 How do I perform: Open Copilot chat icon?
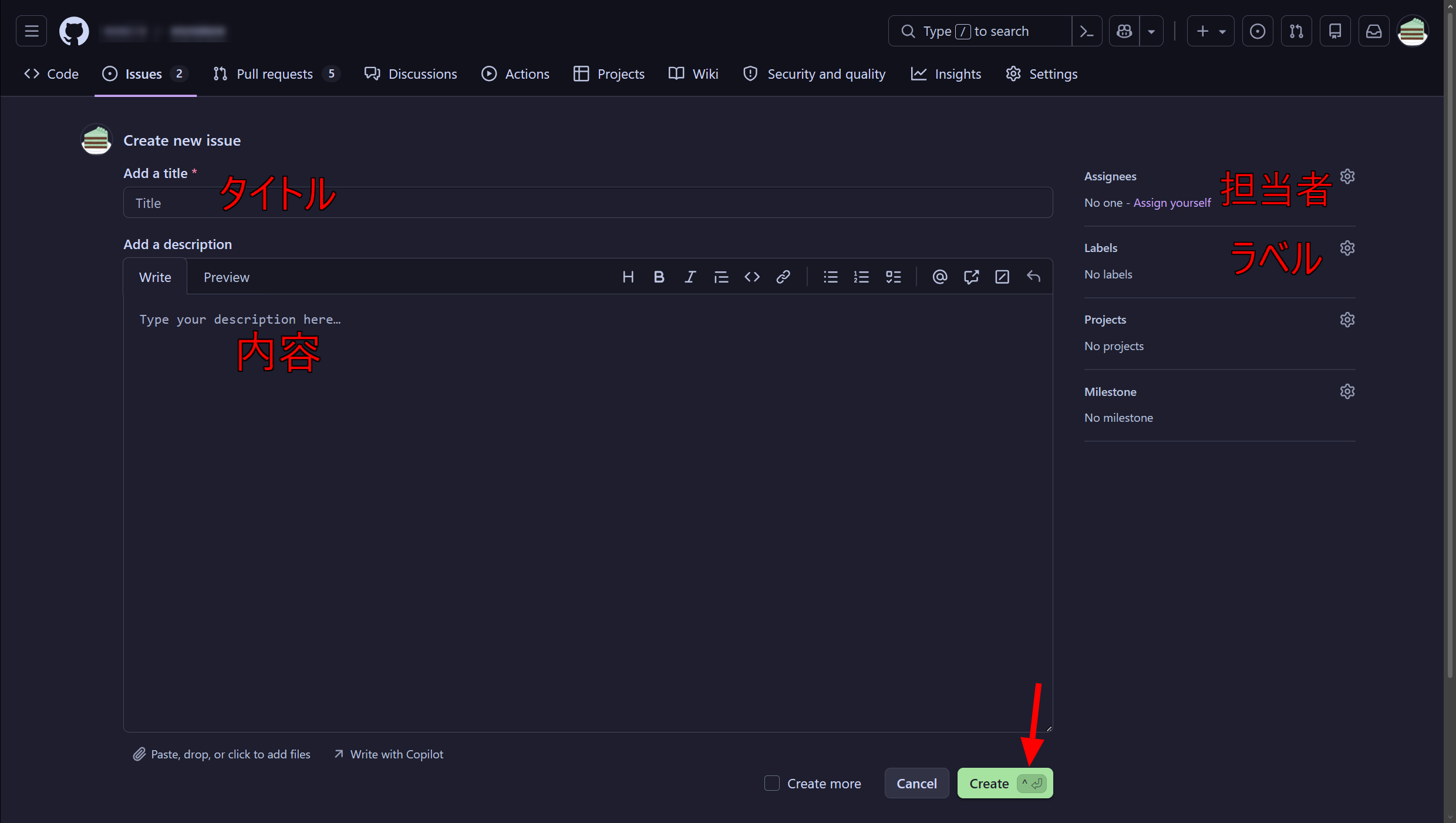pos(1124,31)
